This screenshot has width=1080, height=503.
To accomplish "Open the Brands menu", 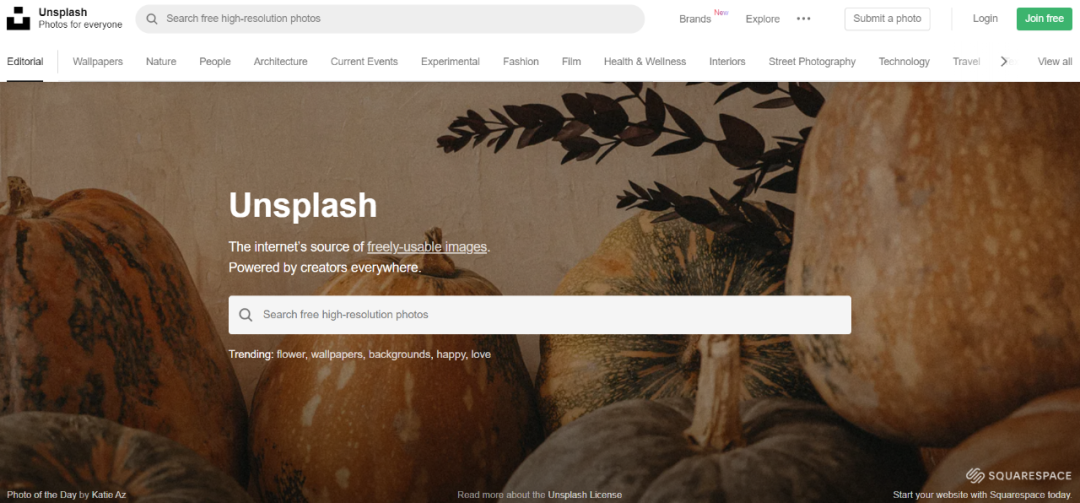I will point(695,19).
